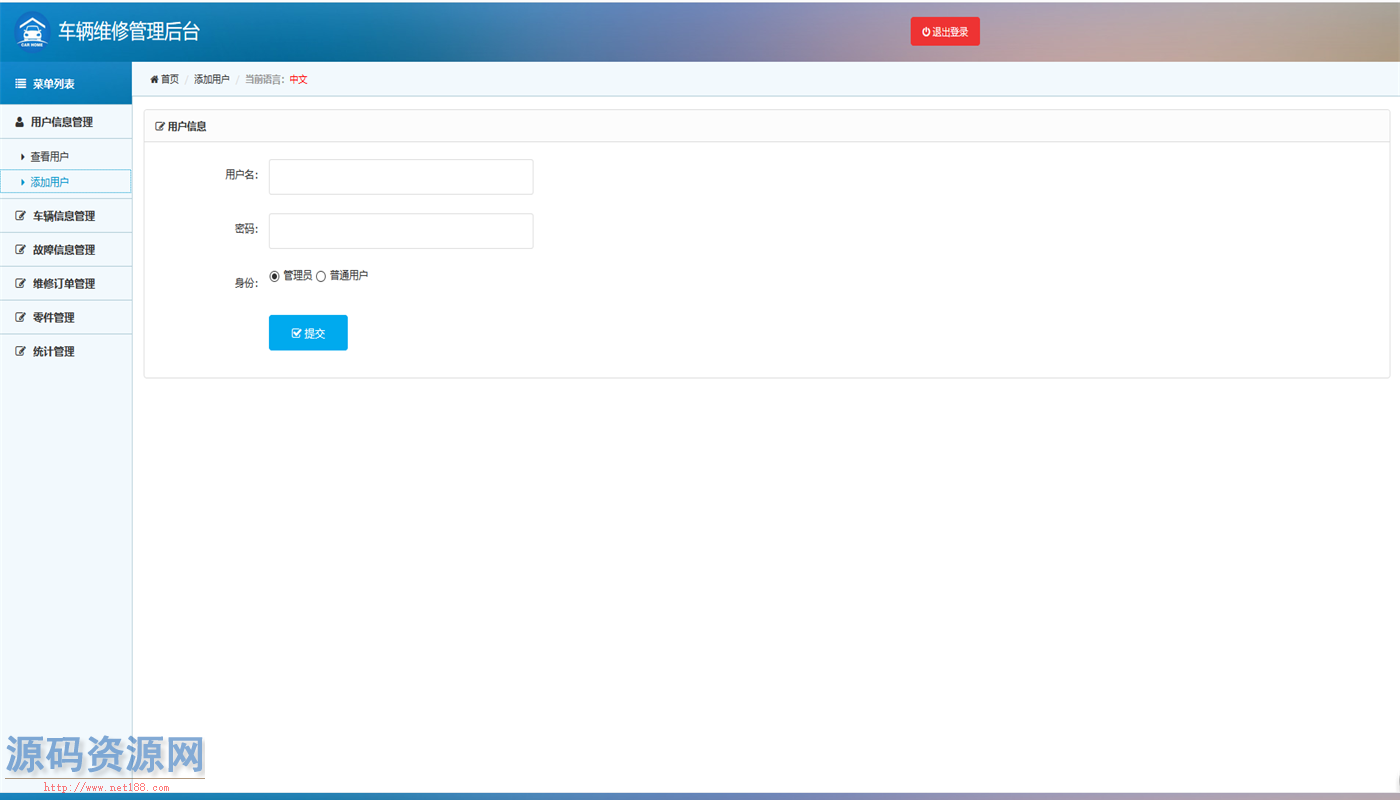Click the 用户名 label text
This screenshot has width=1400, height=800.
click(241, 175)
